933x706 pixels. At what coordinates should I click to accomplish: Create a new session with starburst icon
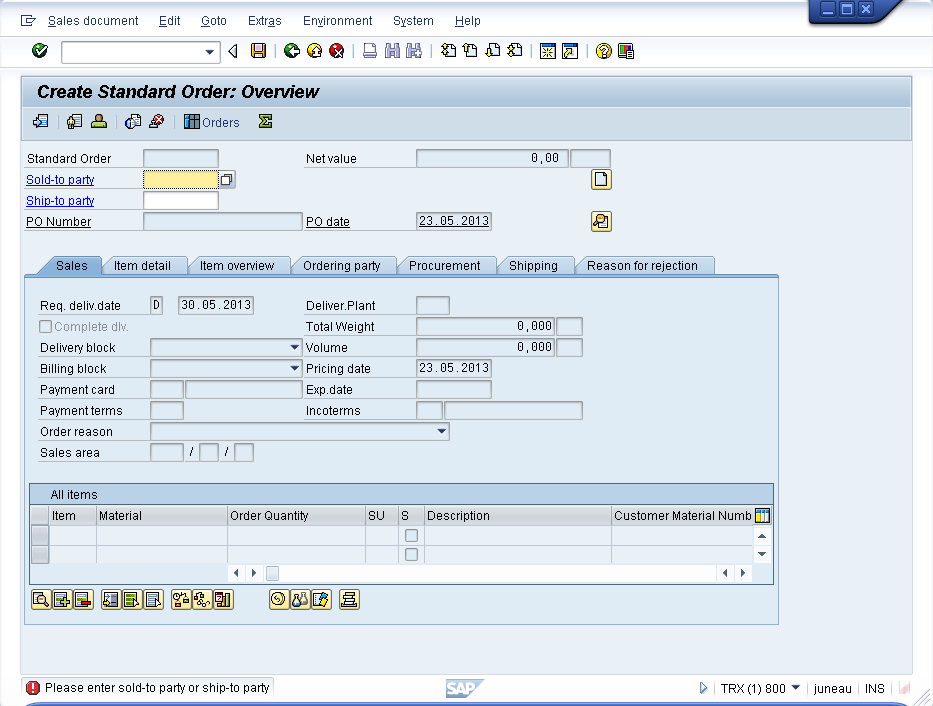coord(547,51)
